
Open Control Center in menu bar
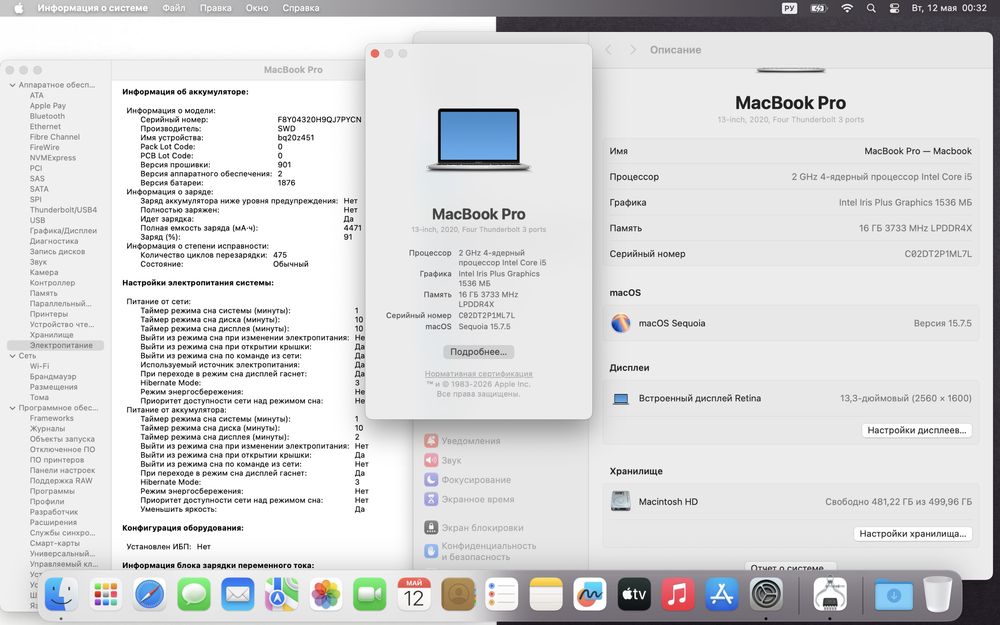tap(894, 8)
